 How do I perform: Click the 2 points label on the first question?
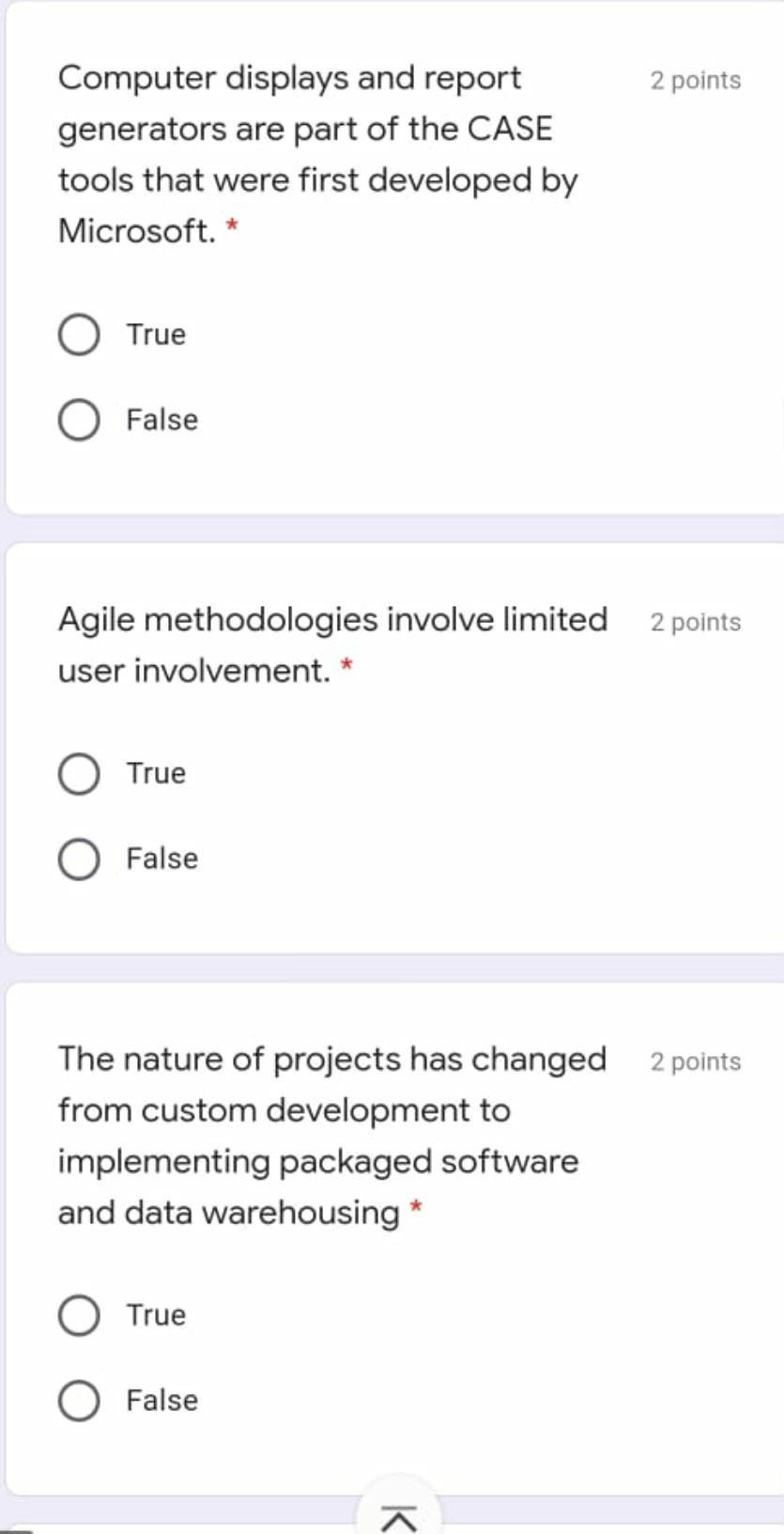(695, 82)
